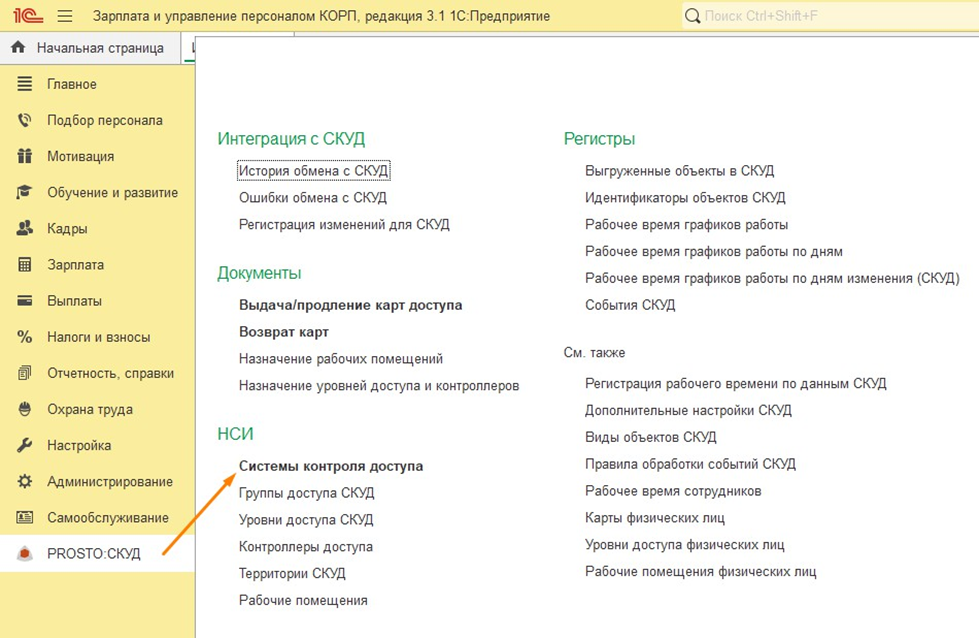Click the Охрана труда helmet icon

pyautogui.click(x=24, y=410)
